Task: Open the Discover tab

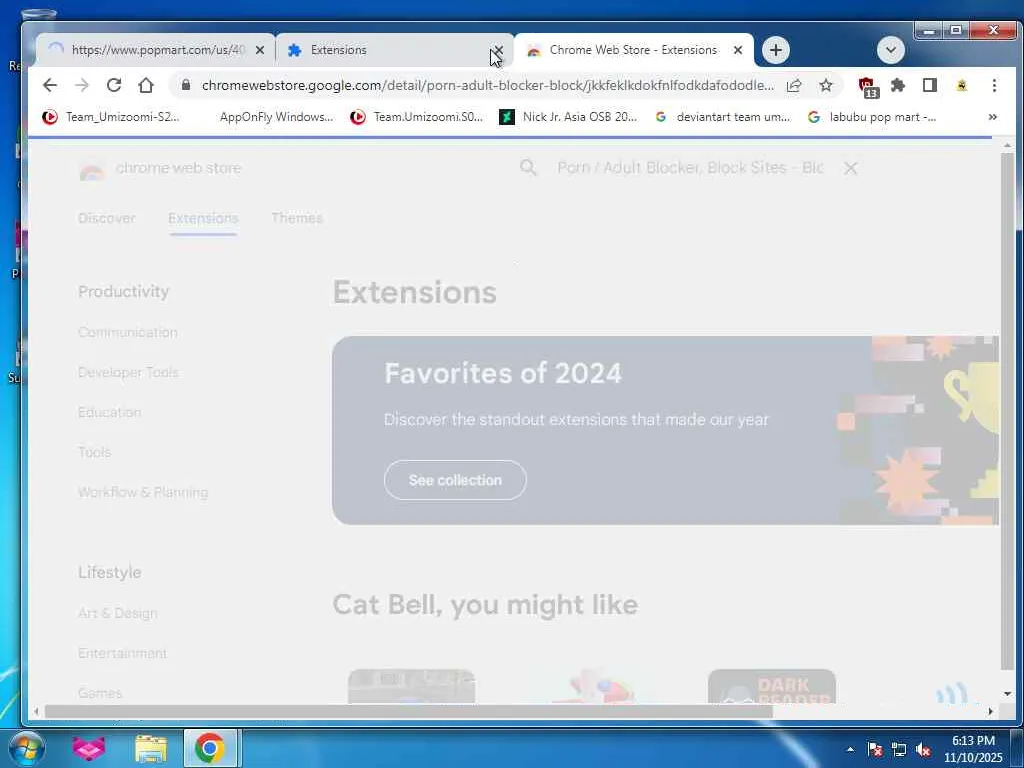Action: [x=106, y=218]
